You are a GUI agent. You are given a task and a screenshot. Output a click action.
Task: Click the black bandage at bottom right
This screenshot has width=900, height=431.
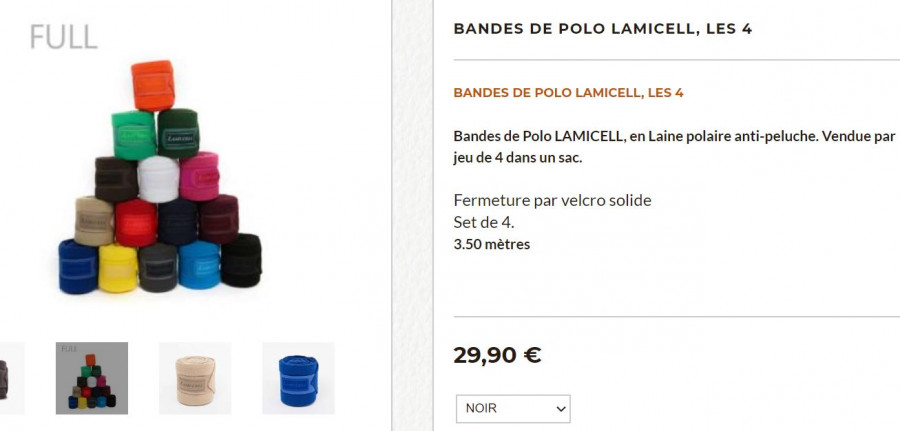click(x=241, y=260)
